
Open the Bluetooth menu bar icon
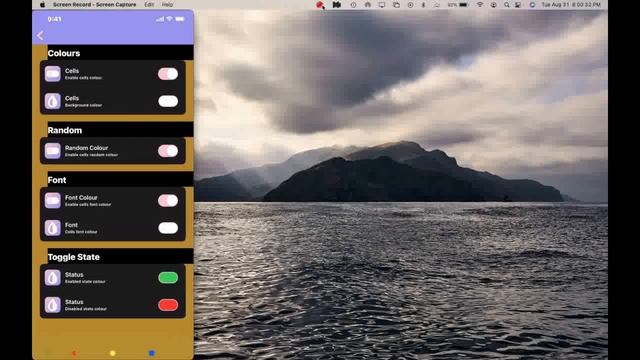(423, 5)
